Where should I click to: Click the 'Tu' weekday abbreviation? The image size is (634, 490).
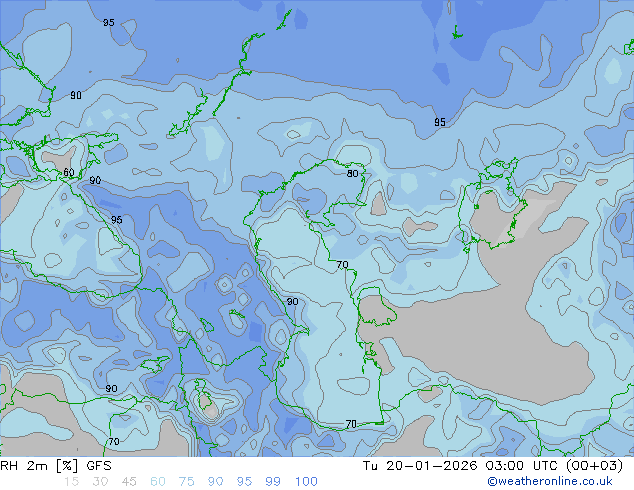[370, 466]
